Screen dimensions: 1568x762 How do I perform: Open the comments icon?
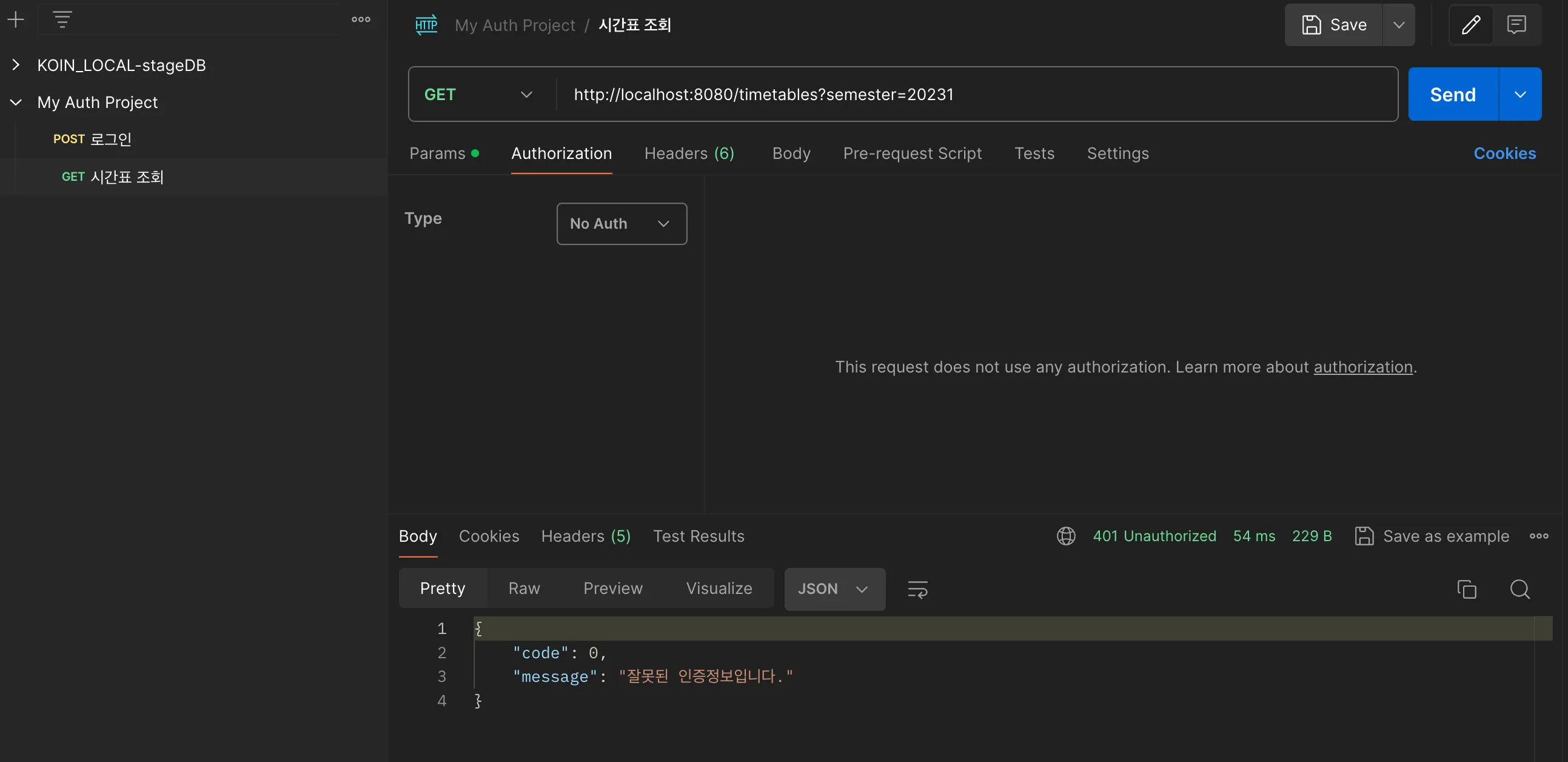click(x=1516, y=25)
